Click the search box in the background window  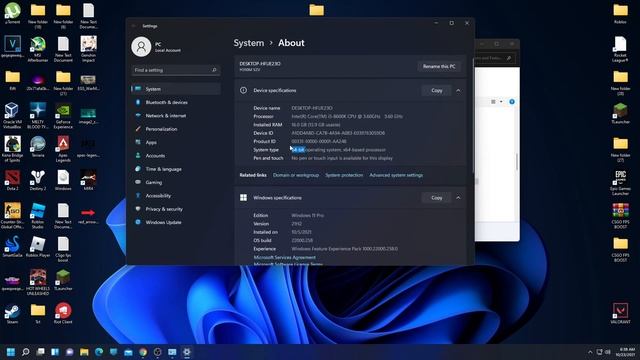[x=494, y=58]
